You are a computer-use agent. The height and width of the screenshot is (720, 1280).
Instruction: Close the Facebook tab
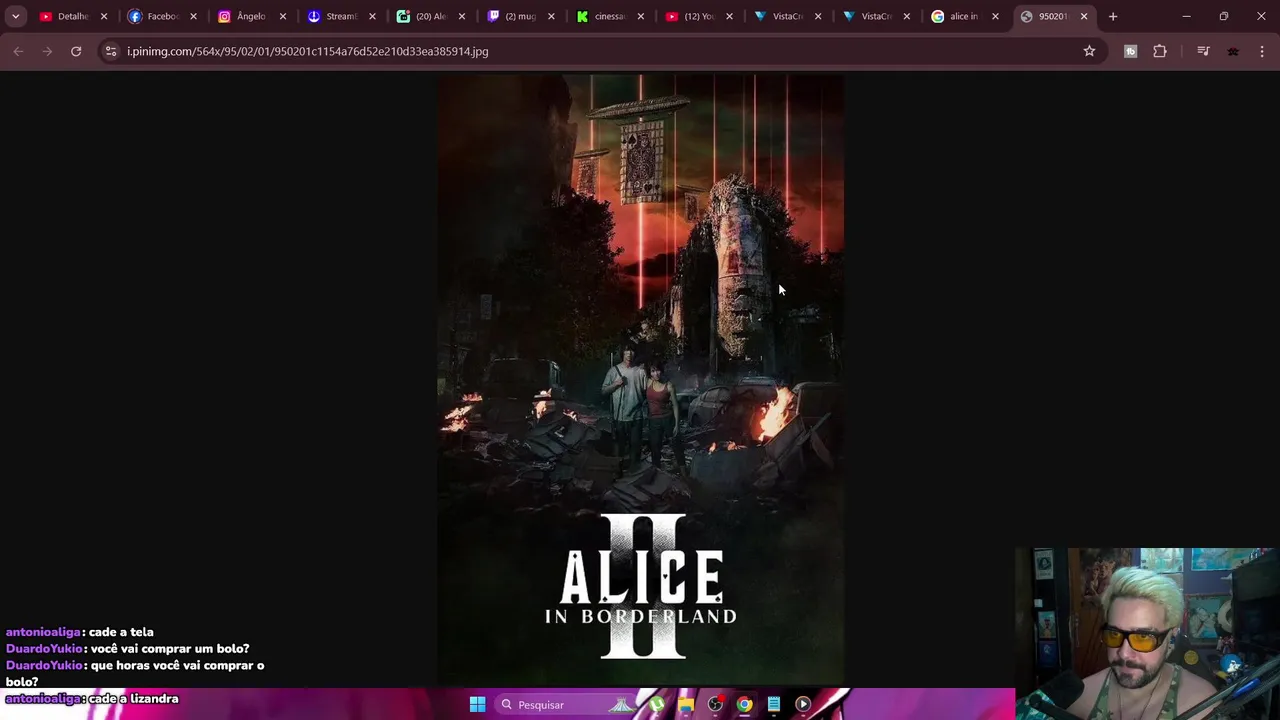[193, 16]
